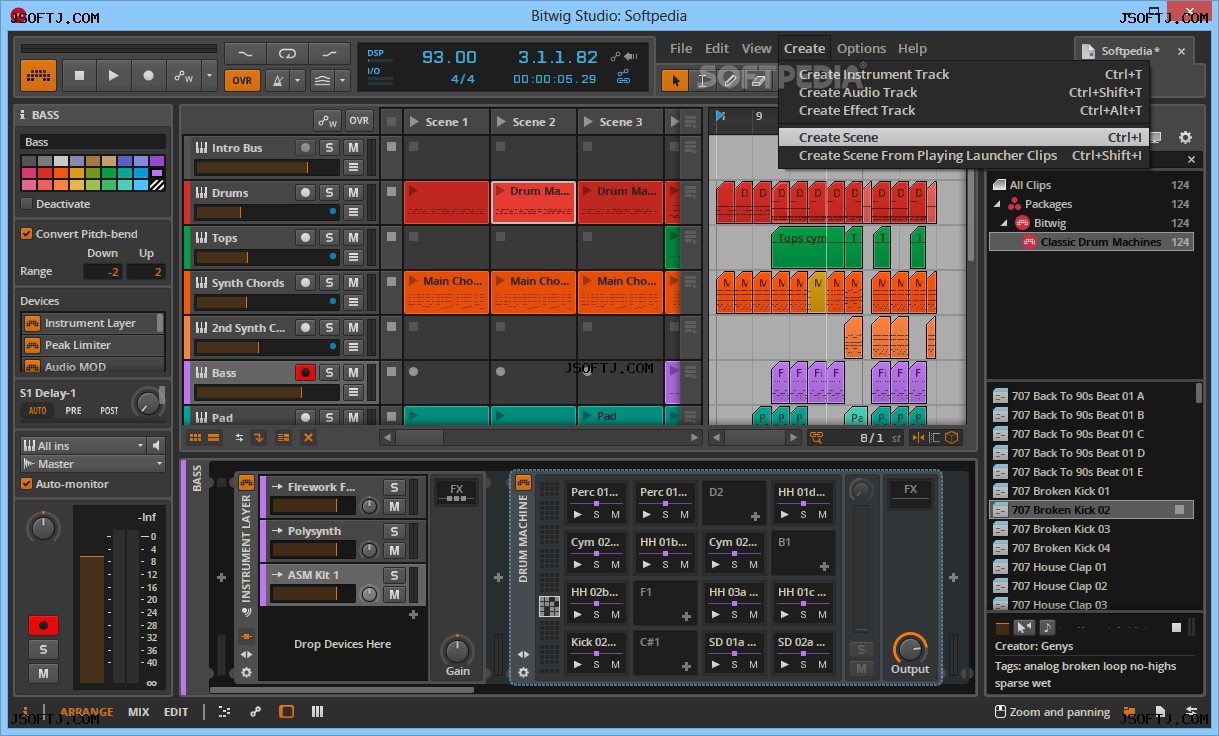Choose Create Audio Track from menu

click(x=964, y=92)
